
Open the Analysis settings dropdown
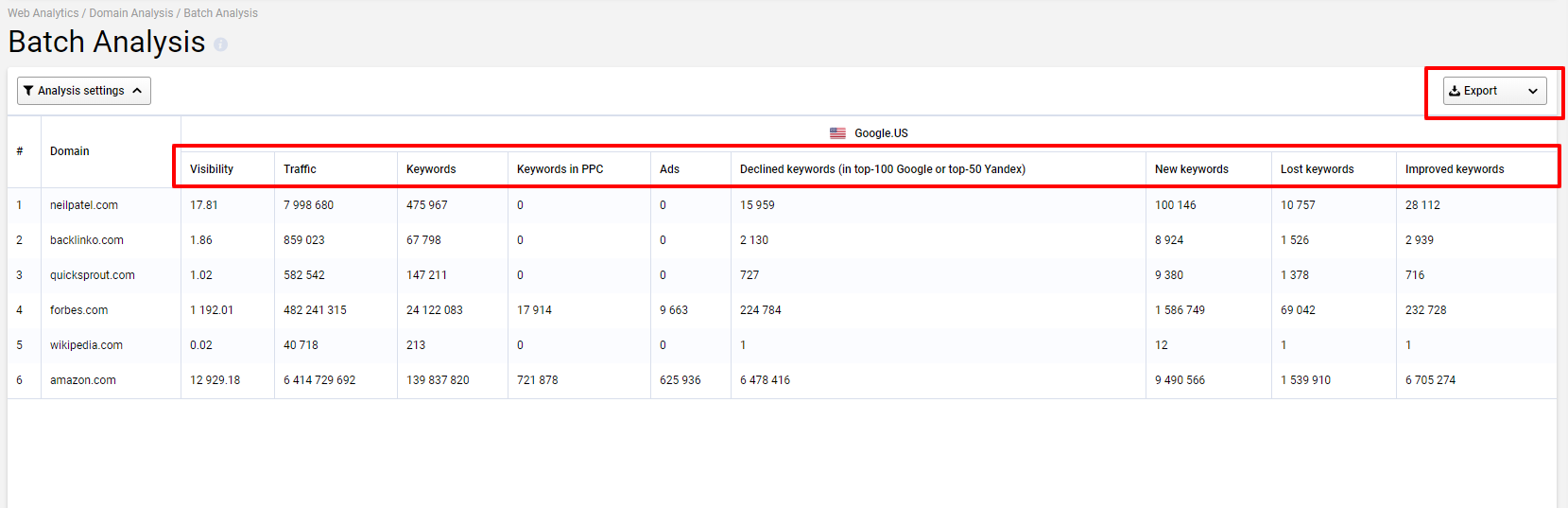(x=84, y=91)
